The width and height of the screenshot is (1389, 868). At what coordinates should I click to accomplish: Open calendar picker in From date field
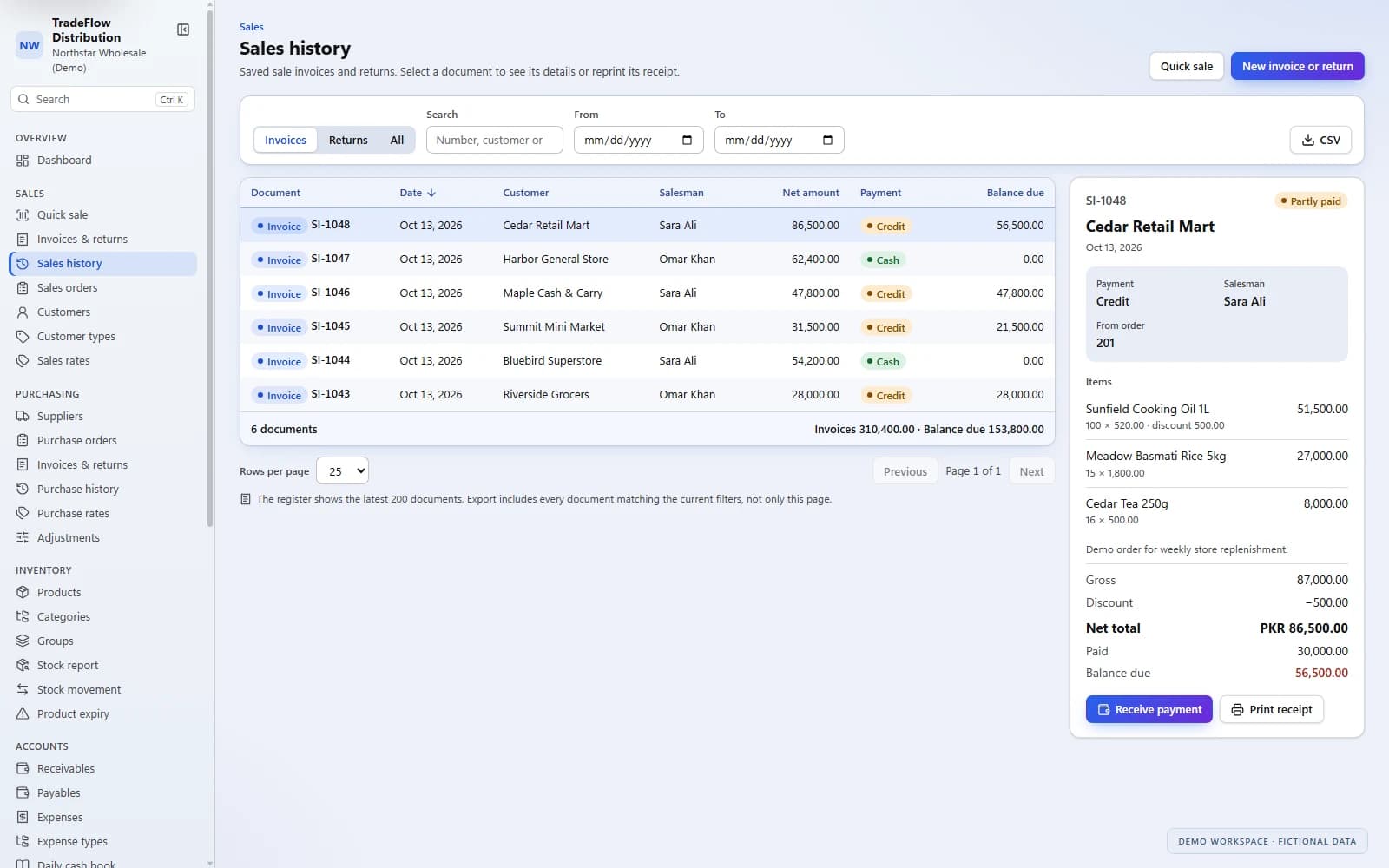[x=687, y=140]
